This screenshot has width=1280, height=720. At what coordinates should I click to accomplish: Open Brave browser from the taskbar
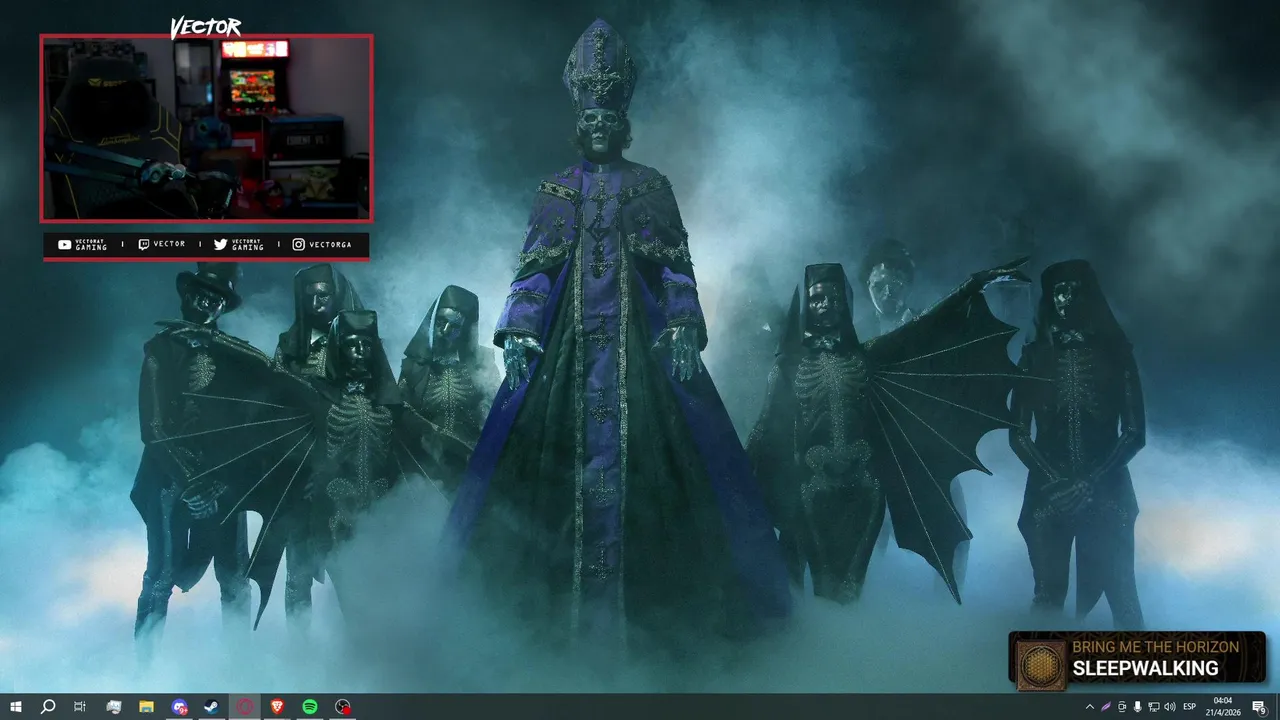277,707
